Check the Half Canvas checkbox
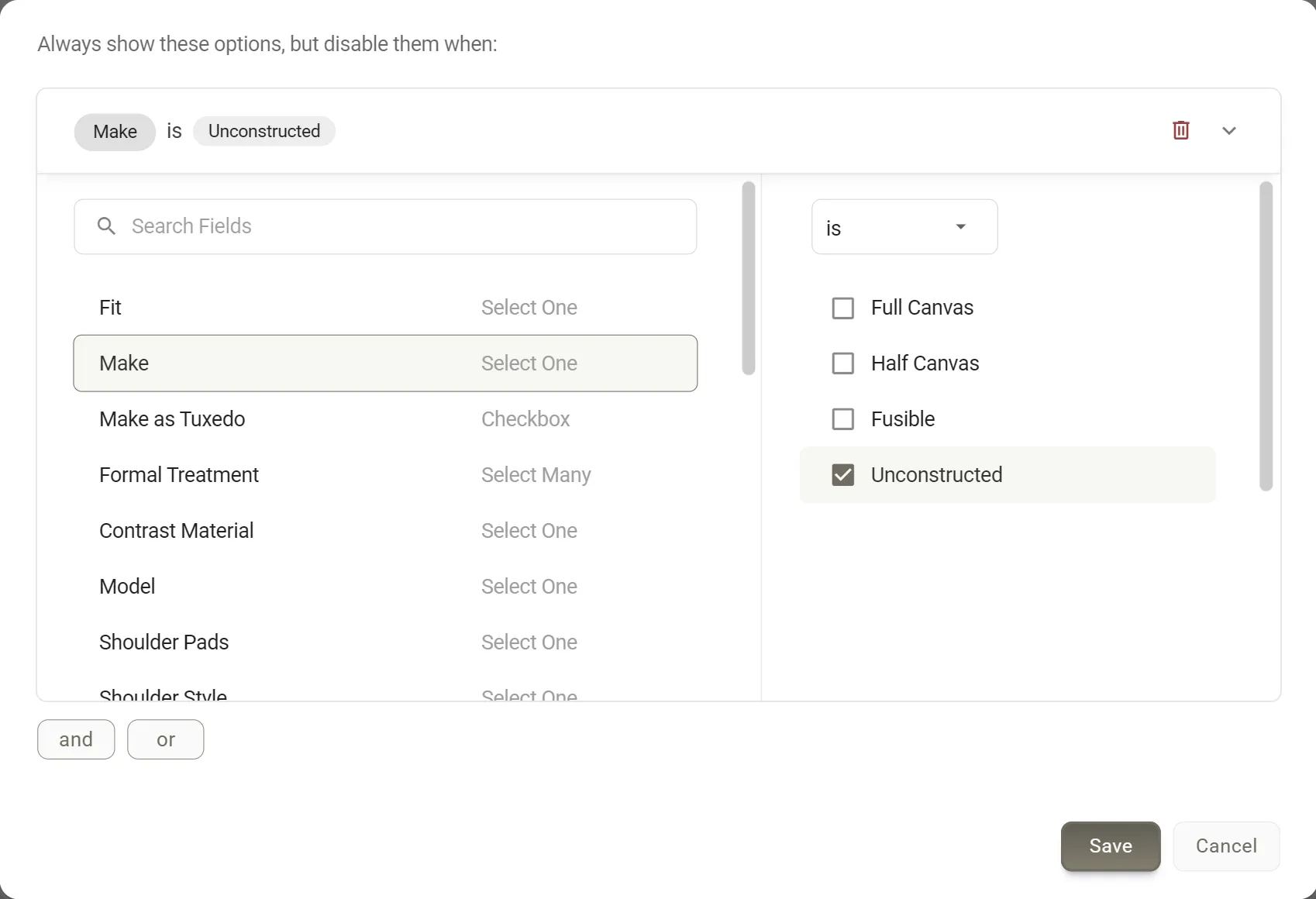Image resolution: width=1316 pixels, height=899 pixels. coord(842,363)
